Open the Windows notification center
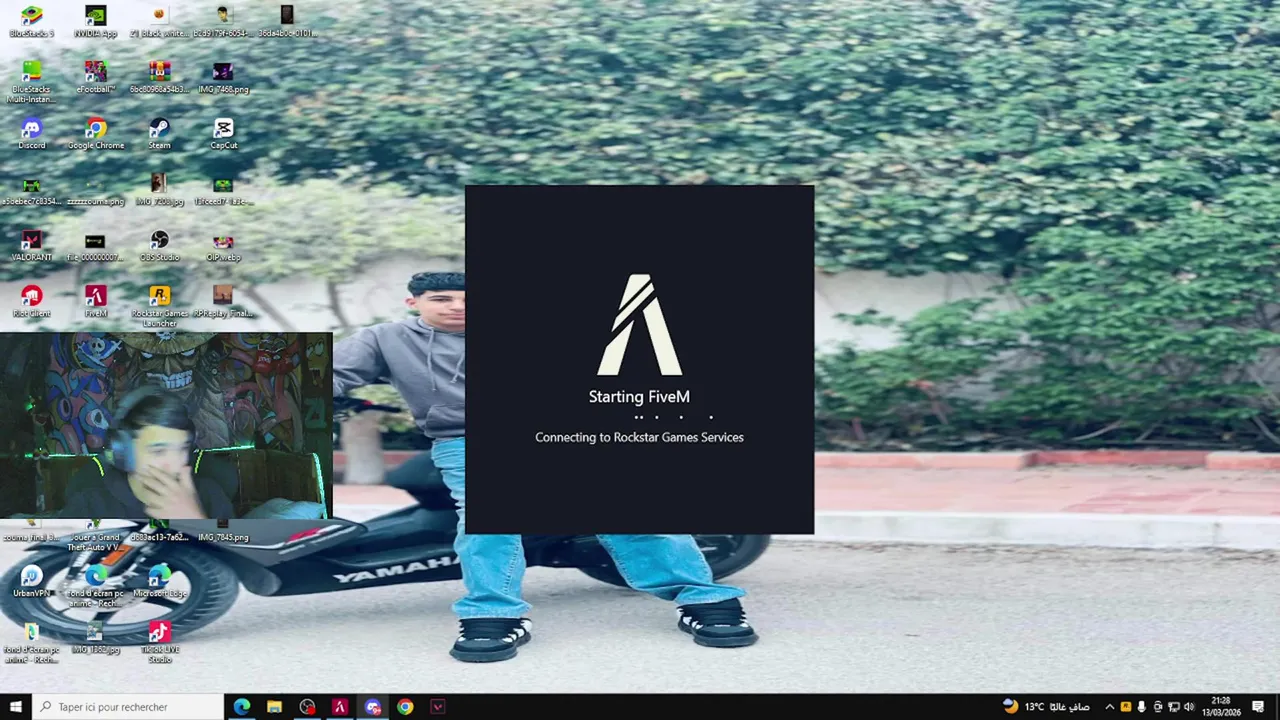 [x=1258, y=707]
